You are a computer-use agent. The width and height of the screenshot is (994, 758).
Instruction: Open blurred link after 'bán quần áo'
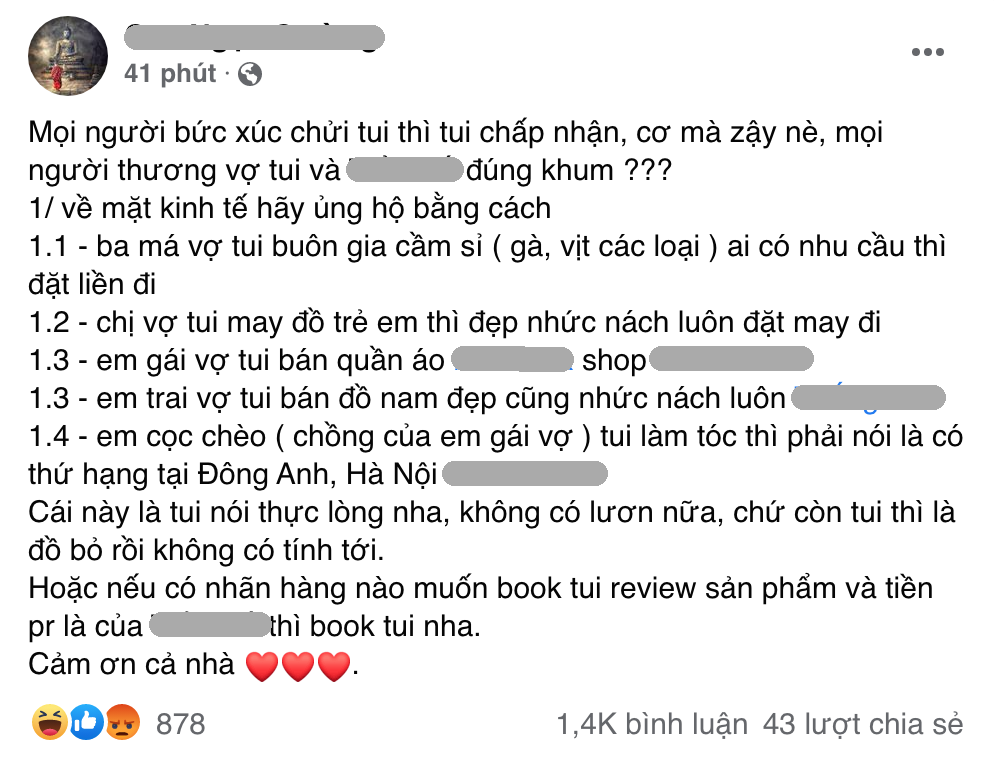coord(513,359)
